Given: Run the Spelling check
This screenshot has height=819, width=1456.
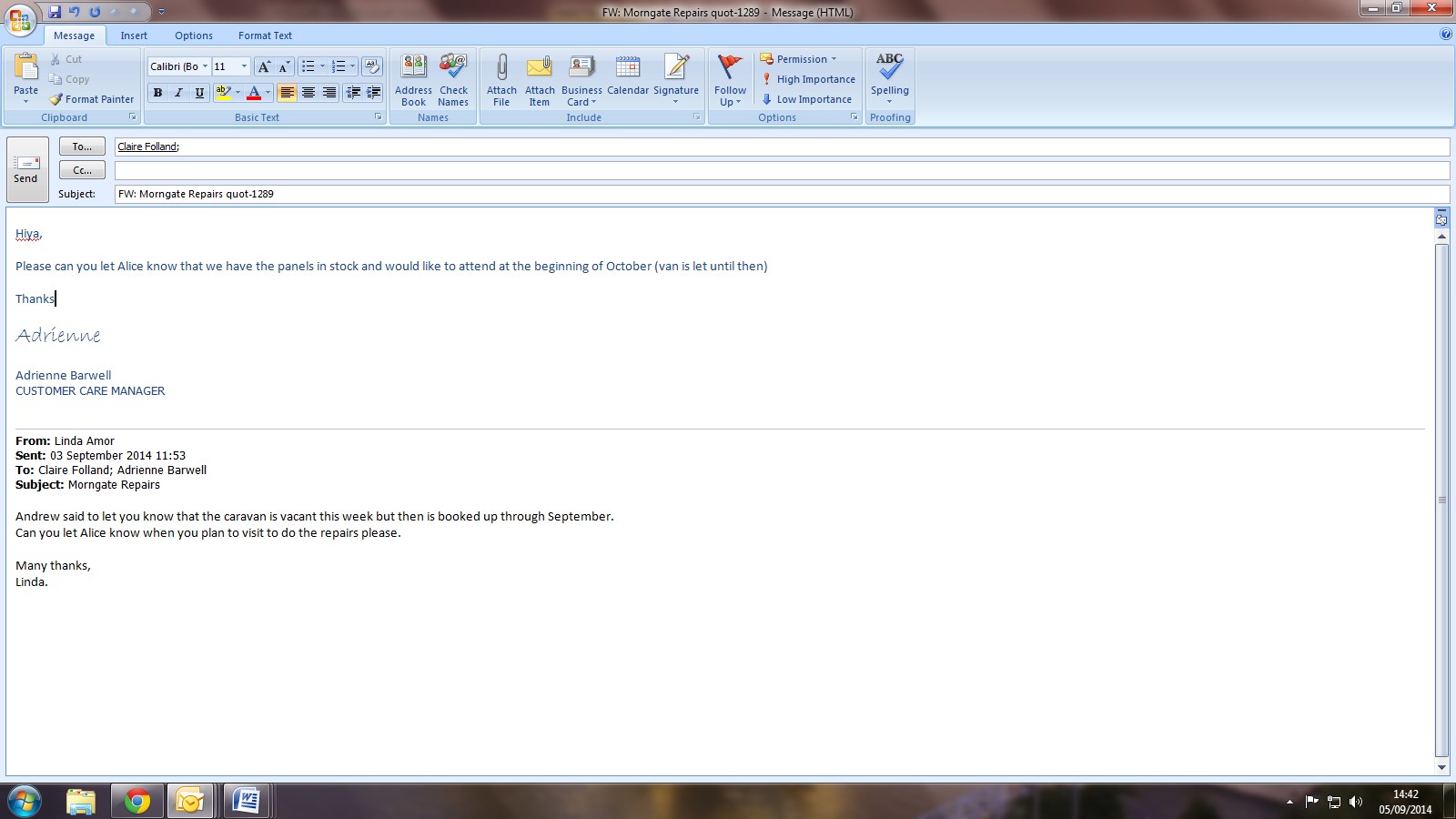Looking at the screenshot, I should pos(890,80).
